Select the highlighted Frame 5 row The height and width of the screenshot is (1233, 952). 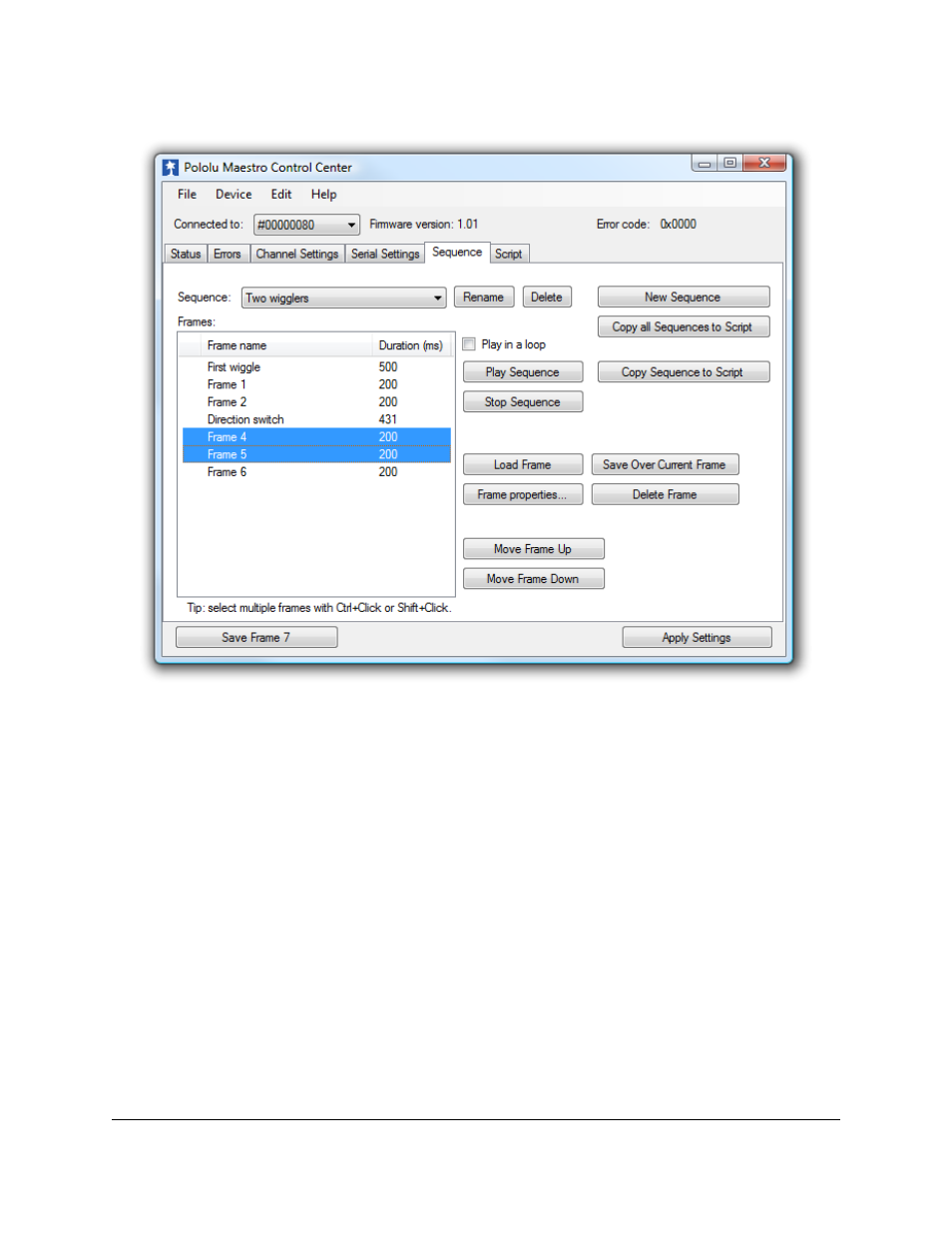pos(316,454)
